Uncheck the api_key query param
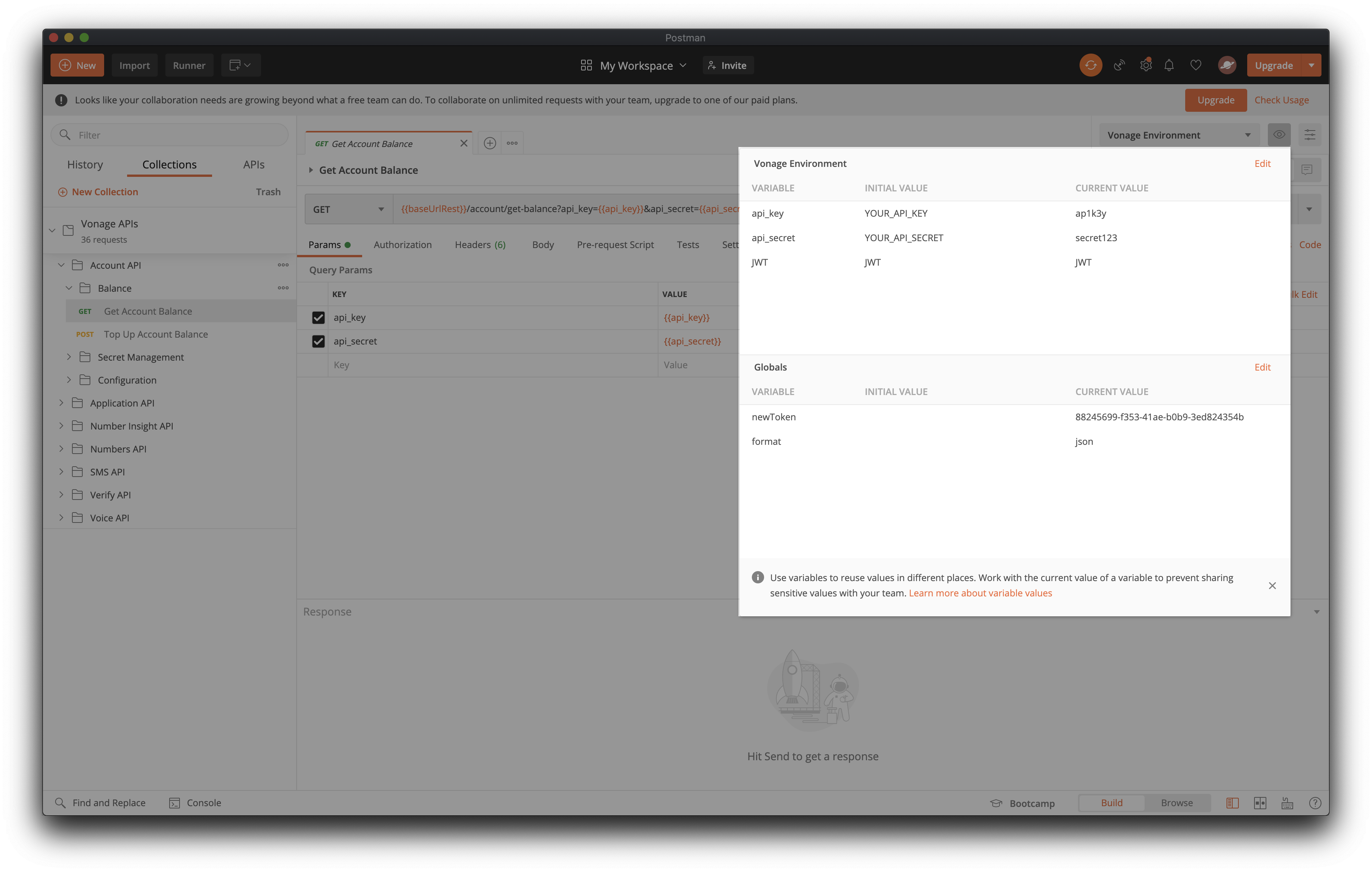 coord(318,317)
